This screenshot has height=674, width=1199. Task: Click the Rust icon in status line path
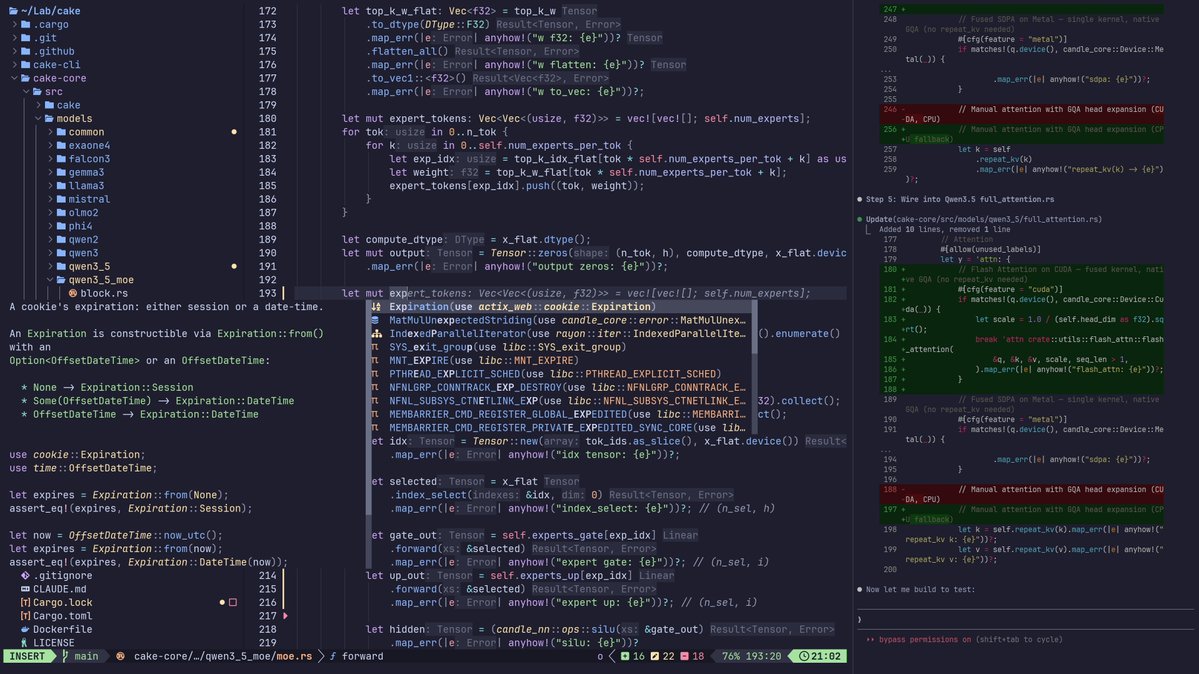click(x=120, y=656)
